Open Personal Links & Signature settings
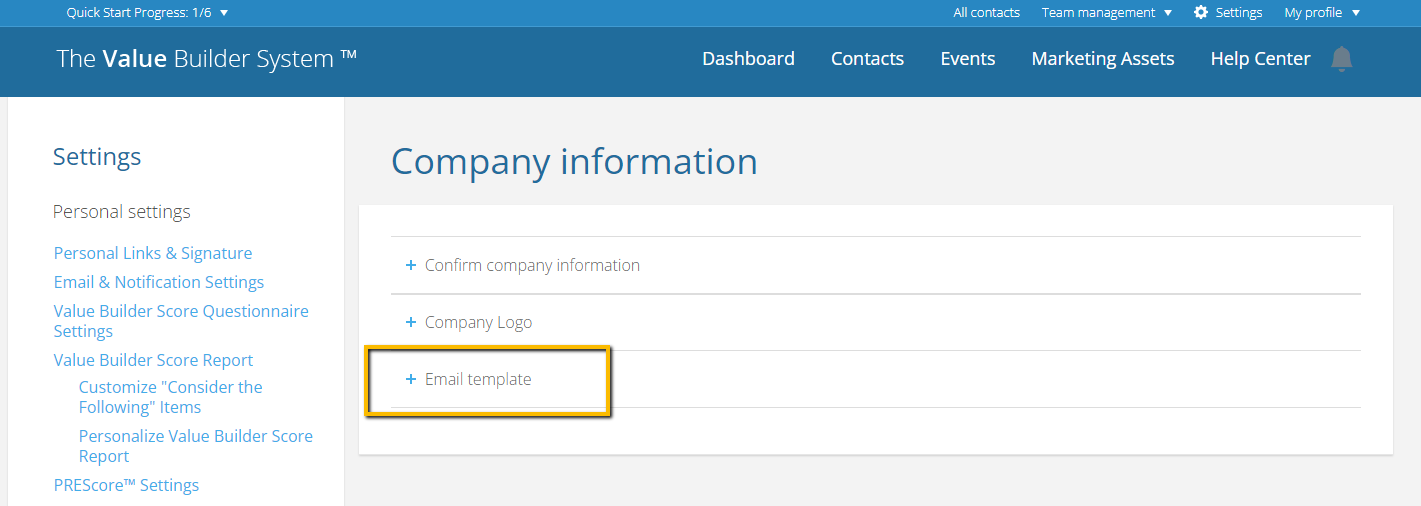The image size is (1421, 506). click(153, 253)
